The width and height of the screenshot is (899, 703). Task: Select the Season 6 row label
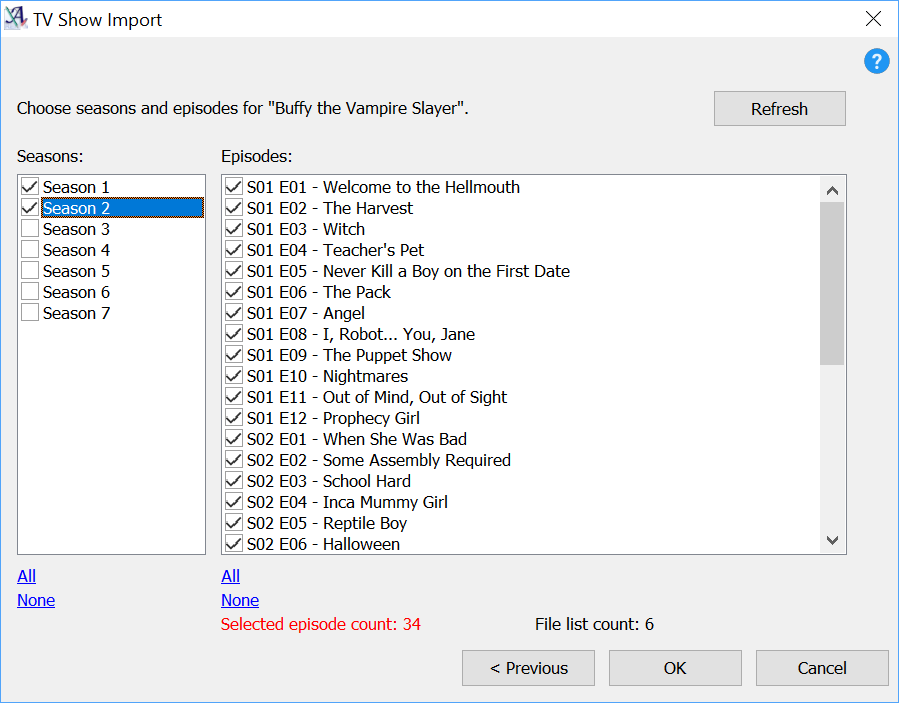point(76,292)
